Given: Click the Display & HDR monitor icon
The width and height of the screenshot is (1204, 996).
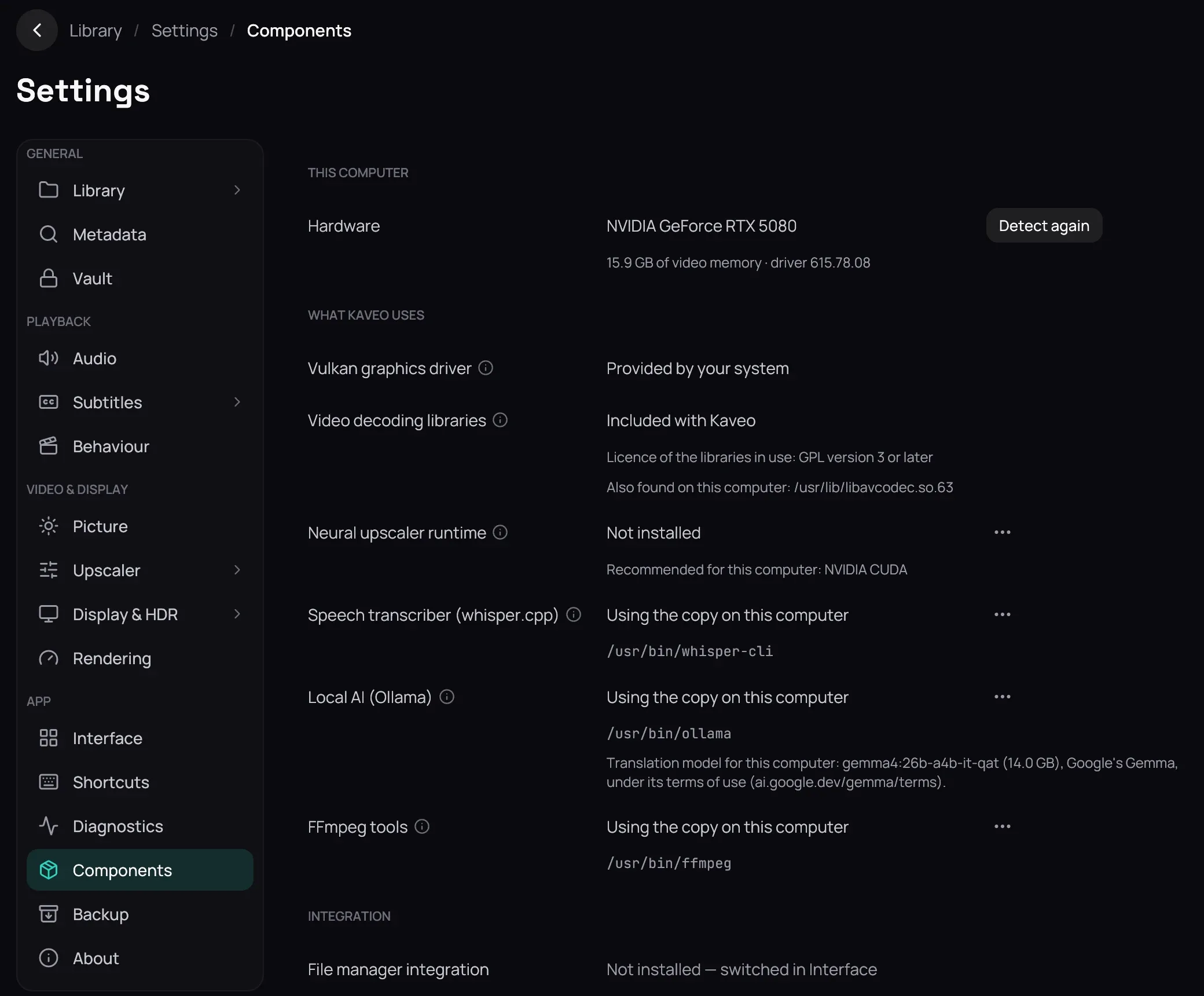Looking at the screenshot, I should 49,614.
